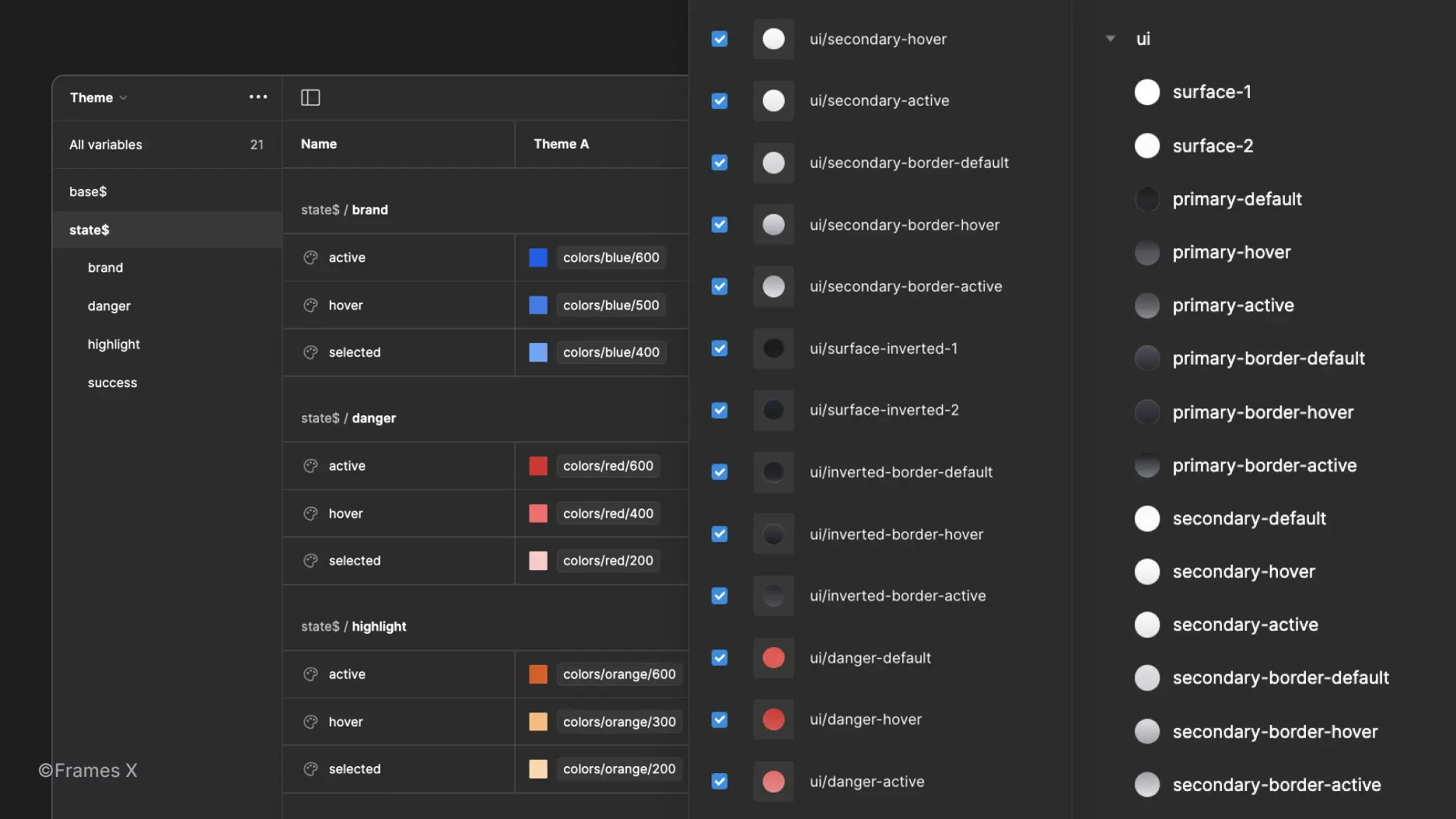Uncheck the ui/inverted-border-default checkbox

click(719, 472)
